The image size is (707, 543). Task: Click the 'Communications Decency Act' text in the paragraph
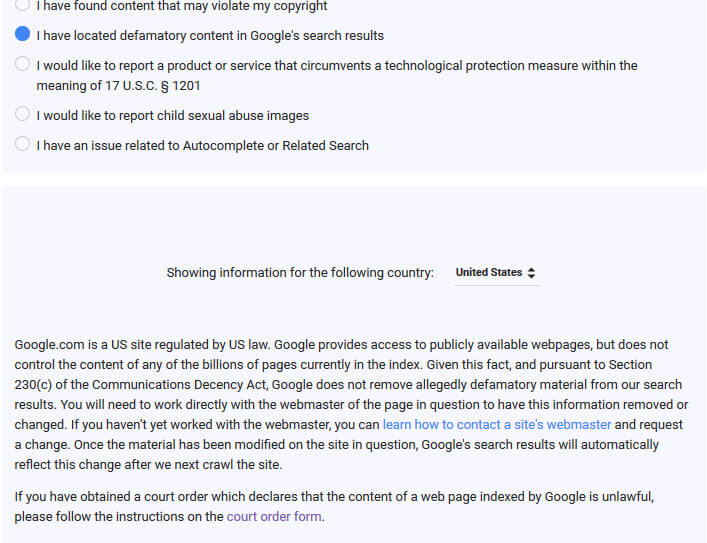click(180, 385)
